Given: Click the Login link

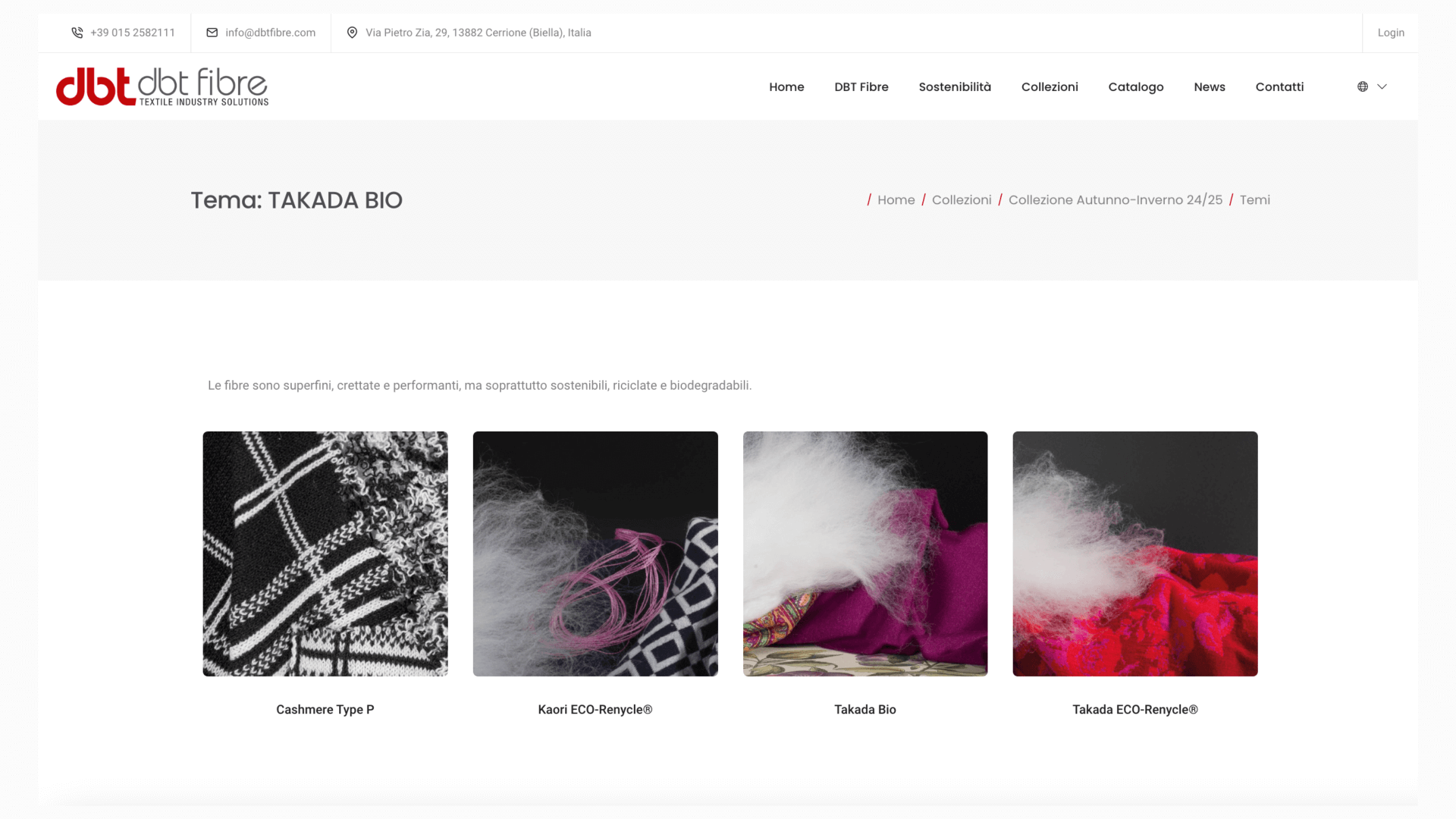Looking at the screenshot, I should [x=1391, y=33].
